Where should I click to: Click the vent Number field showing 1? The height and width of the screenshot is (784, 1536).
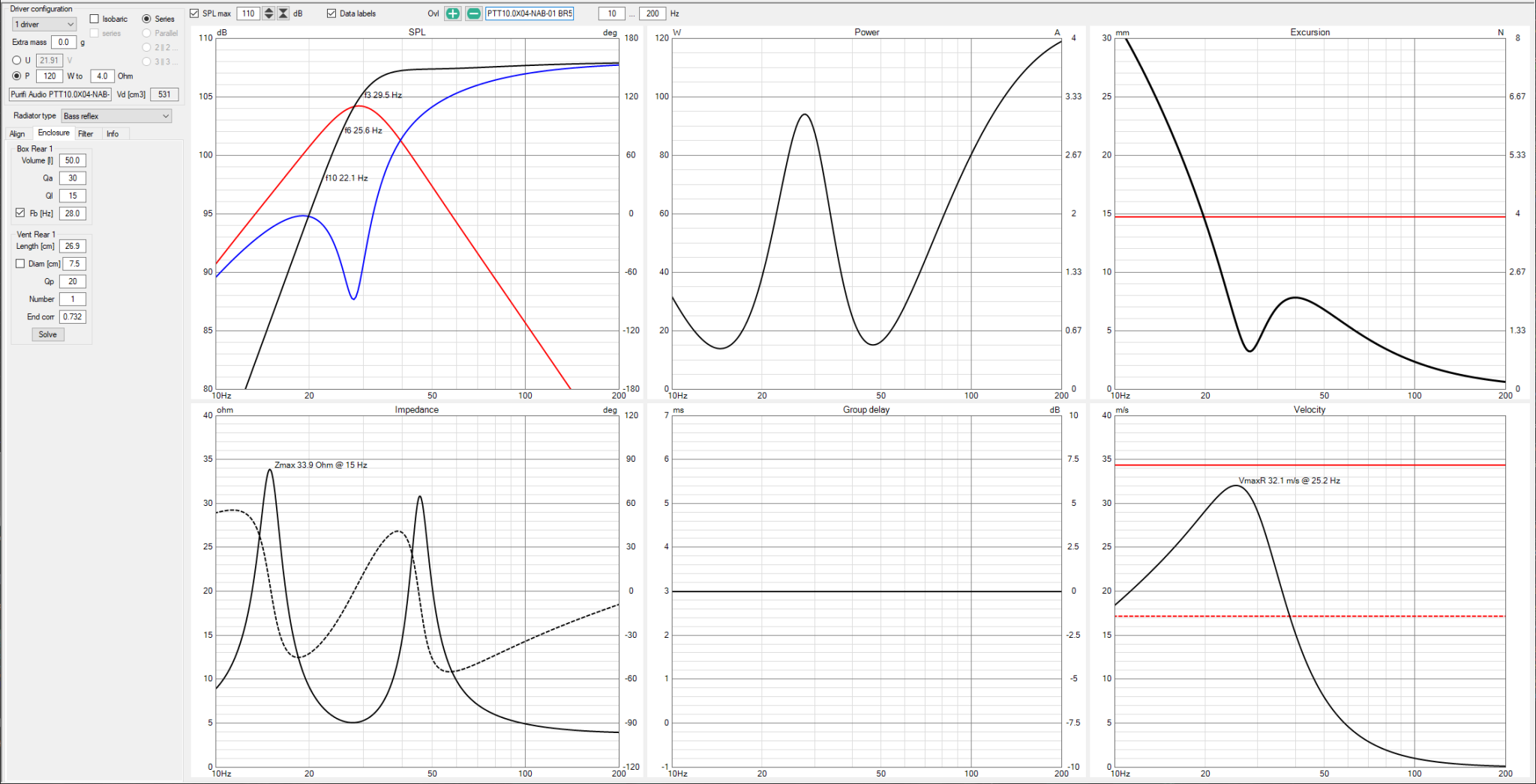72,299
